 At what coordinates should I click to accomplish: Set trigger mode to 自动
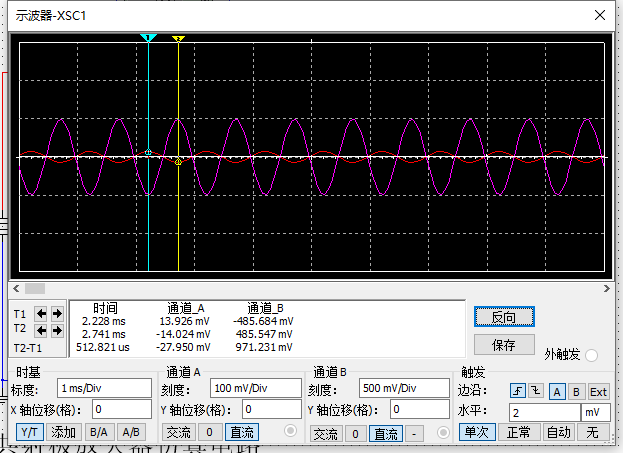click(x=559, y=432)
